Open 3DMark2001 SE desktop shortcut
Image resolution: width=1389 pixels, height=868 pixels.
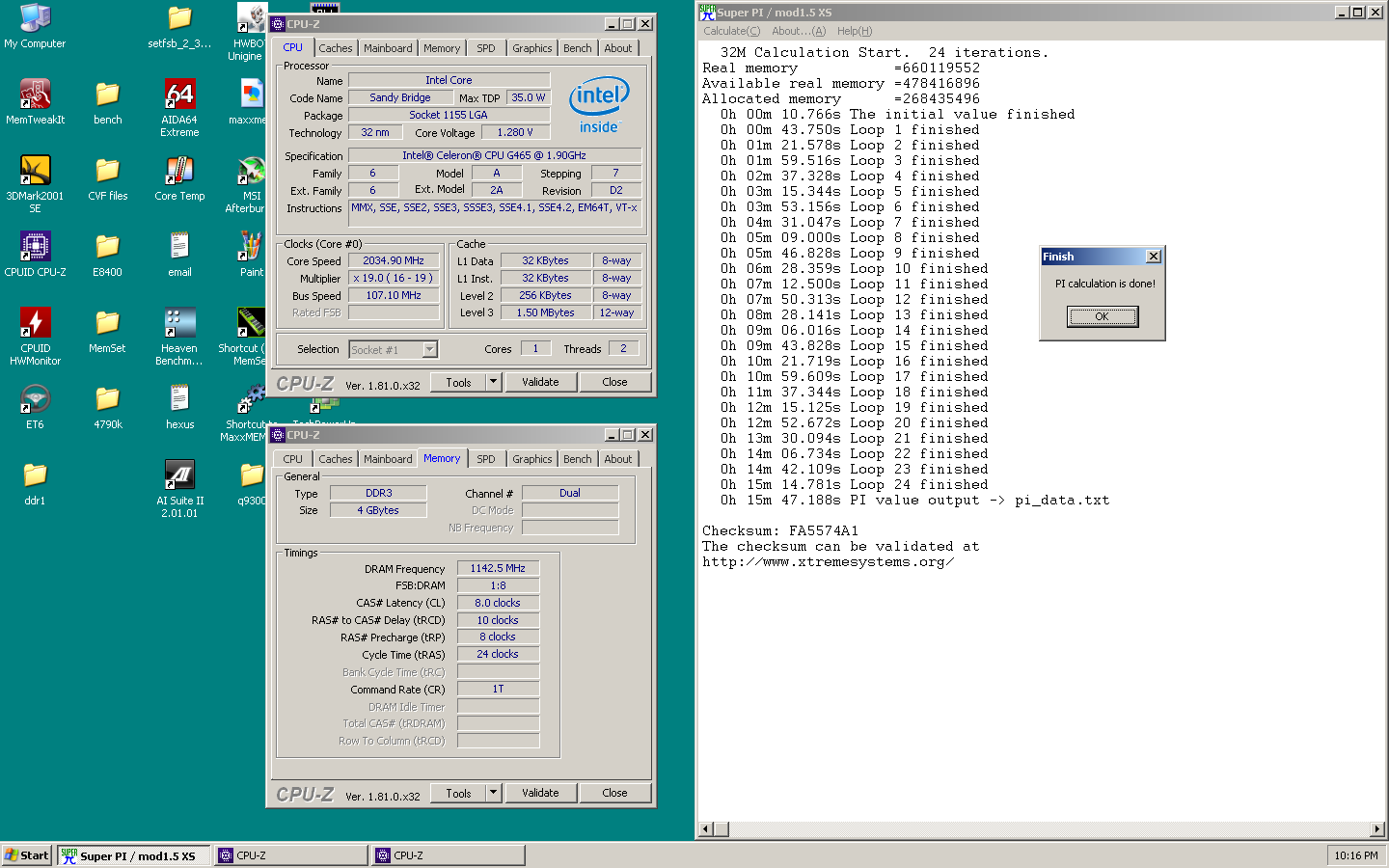point(35,183)
